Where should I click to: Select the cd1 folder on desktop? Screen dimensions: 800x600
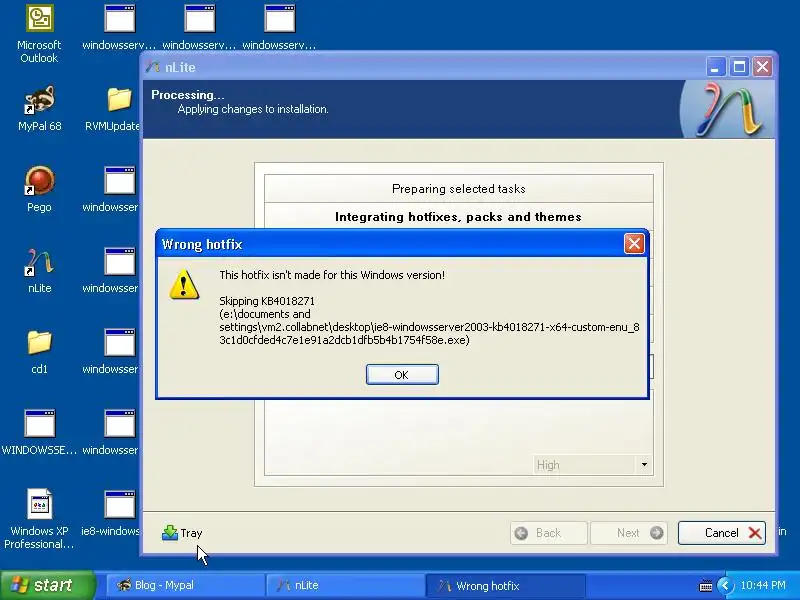tap(39, 352)
